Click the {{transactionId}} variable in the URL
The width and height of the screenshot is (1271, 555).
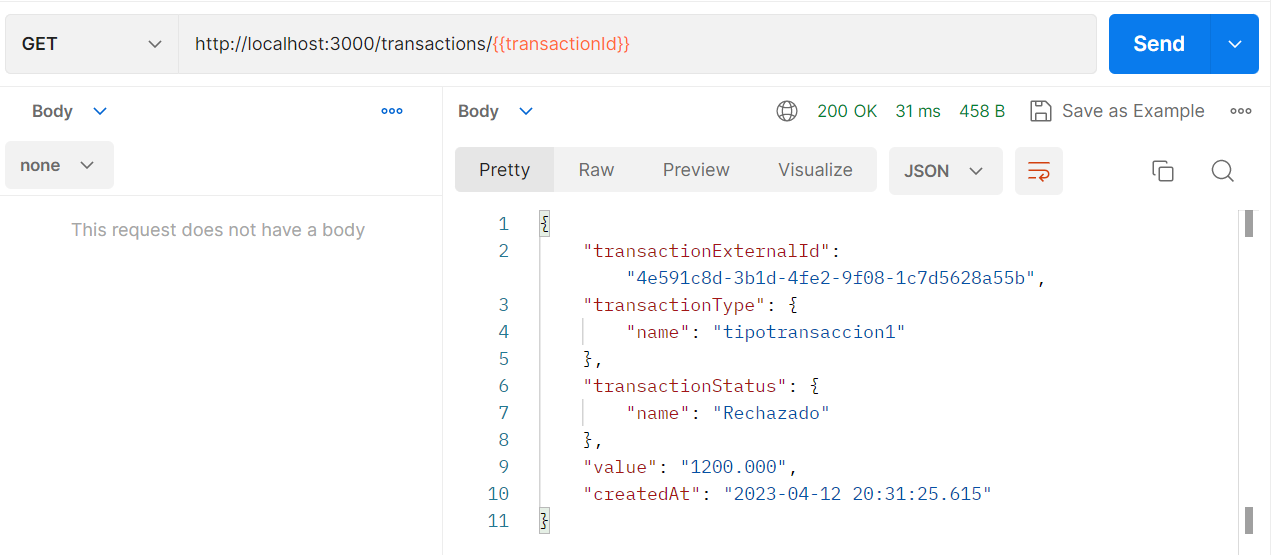coord(561,44)
